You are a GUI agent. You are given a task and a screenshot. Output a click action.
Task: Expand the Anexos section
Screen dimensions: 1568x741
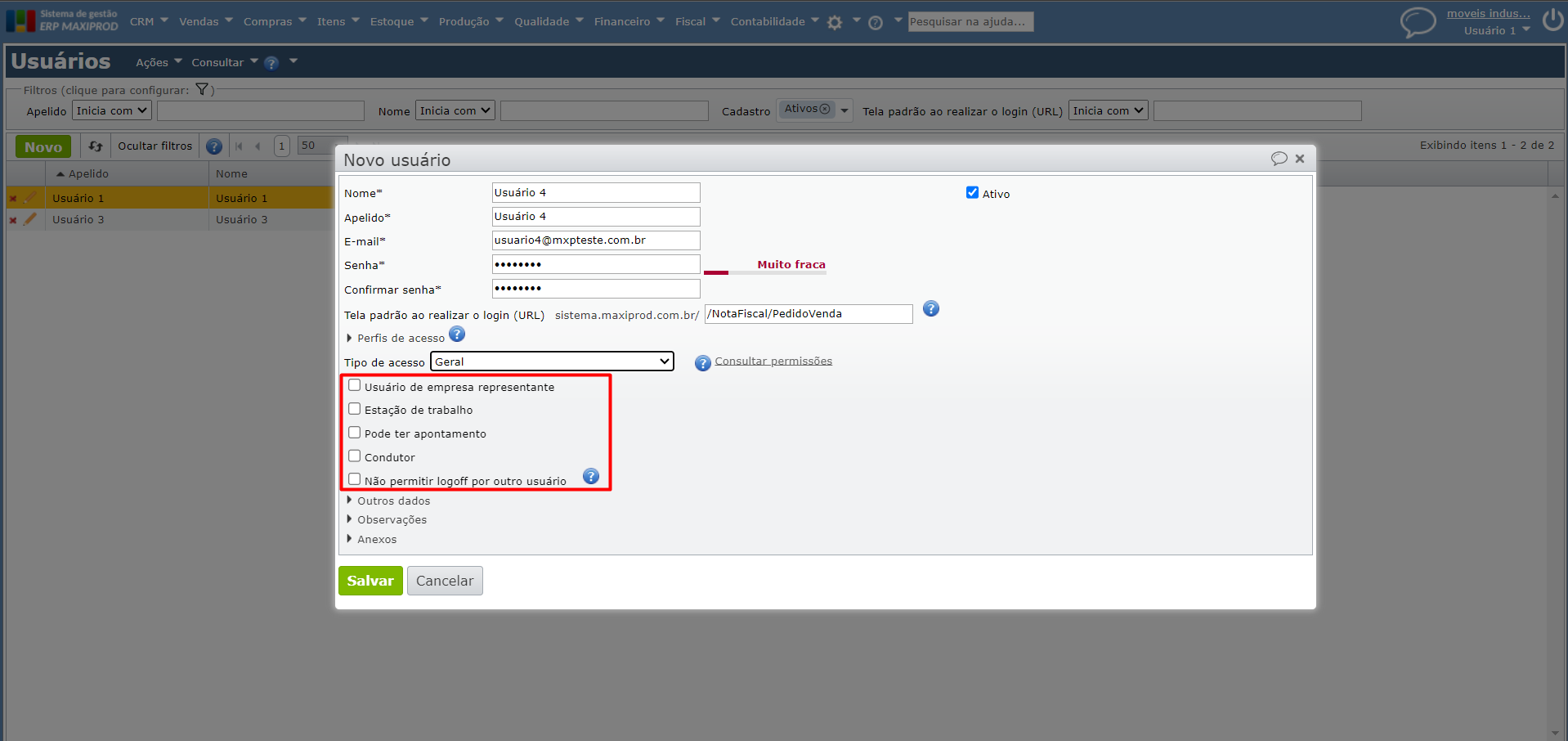click(x=372, y=539)
